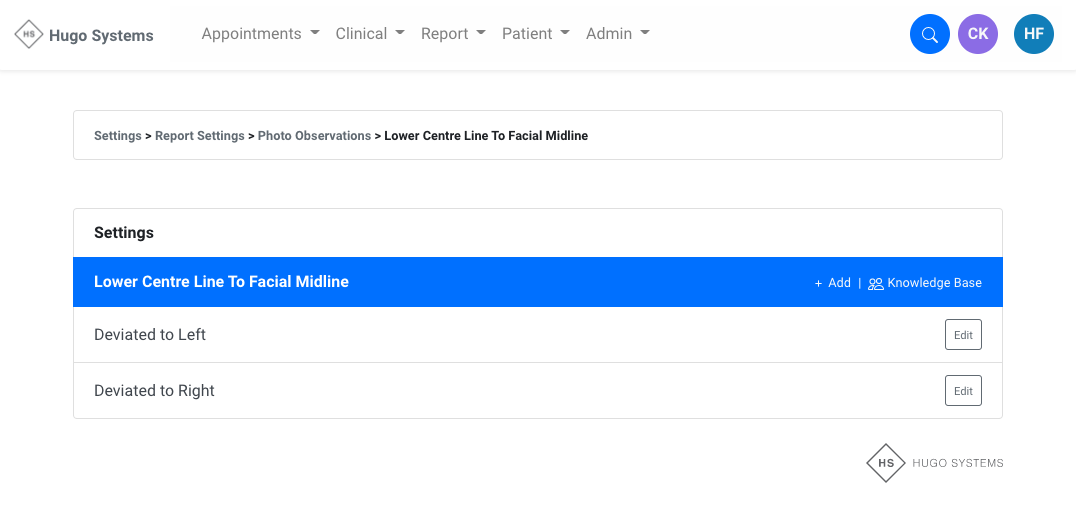1076x509 pixels.
Task: Open the Clinical dropdown menu
Action: click(370, 34)
